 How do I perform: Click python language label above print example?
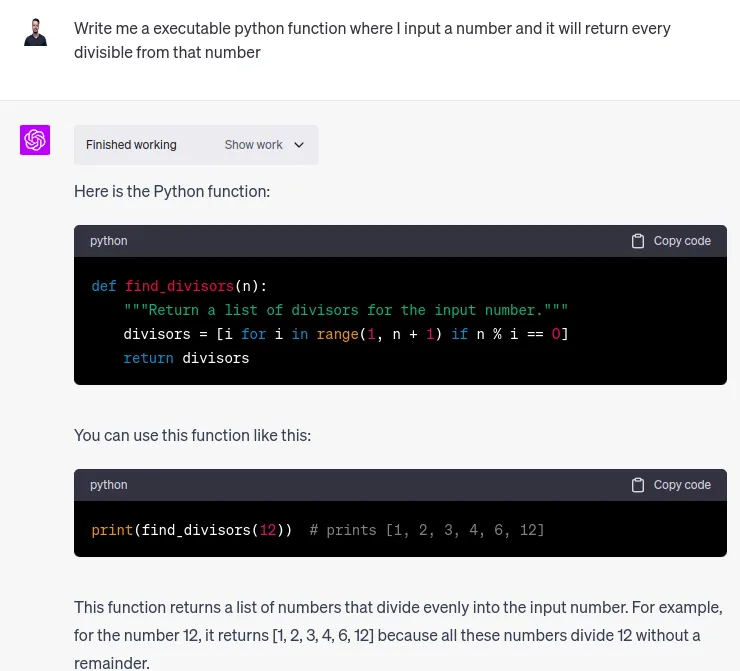pyautogui.click(x=109, y=485)
